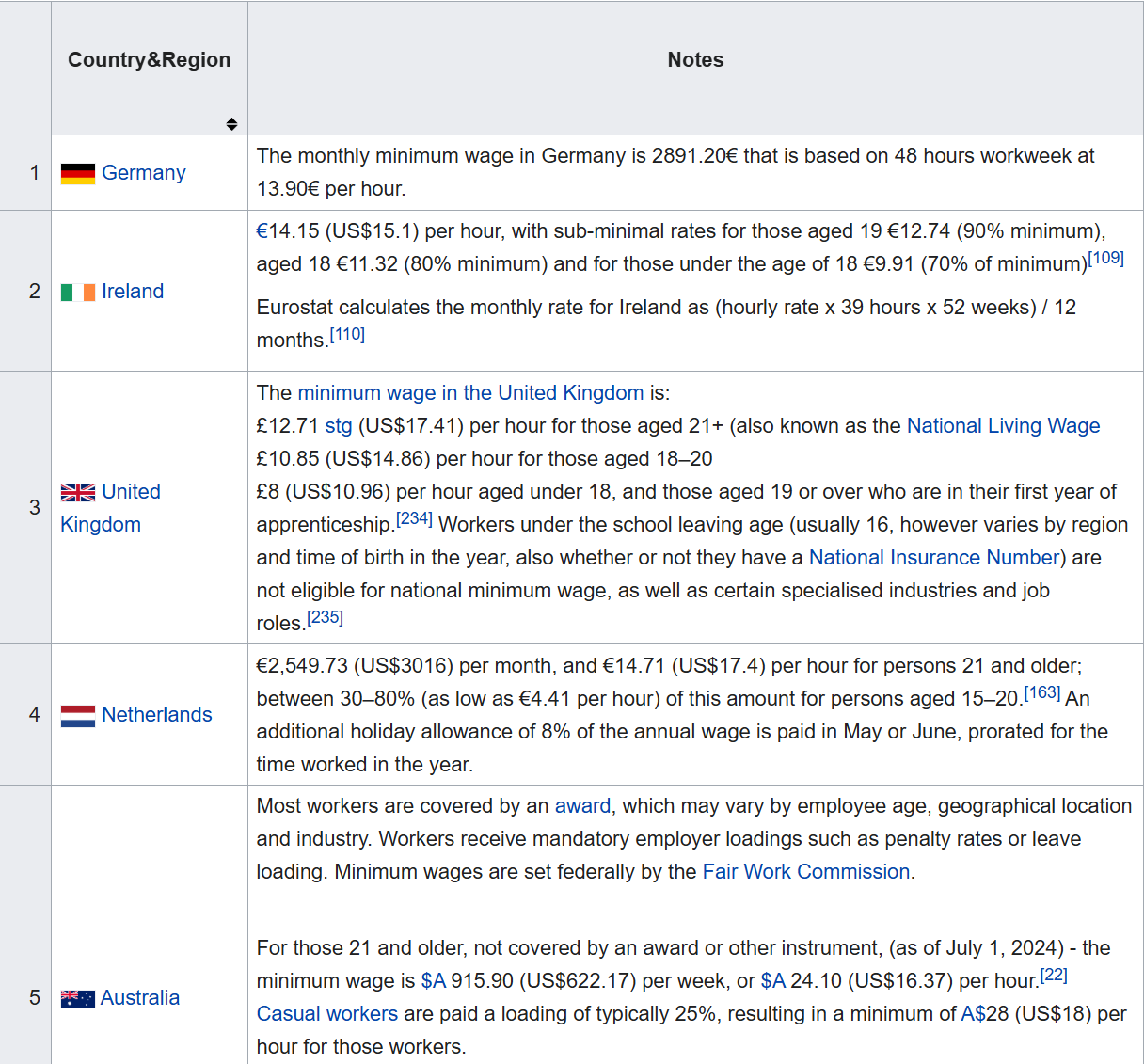
Task: Click the Germany flag icon
Action: [x=78, y=173]
